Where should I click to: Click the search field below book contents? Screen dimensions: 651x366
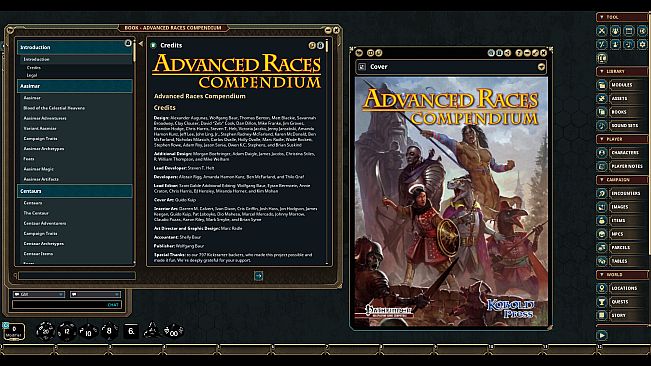(77, 276)
